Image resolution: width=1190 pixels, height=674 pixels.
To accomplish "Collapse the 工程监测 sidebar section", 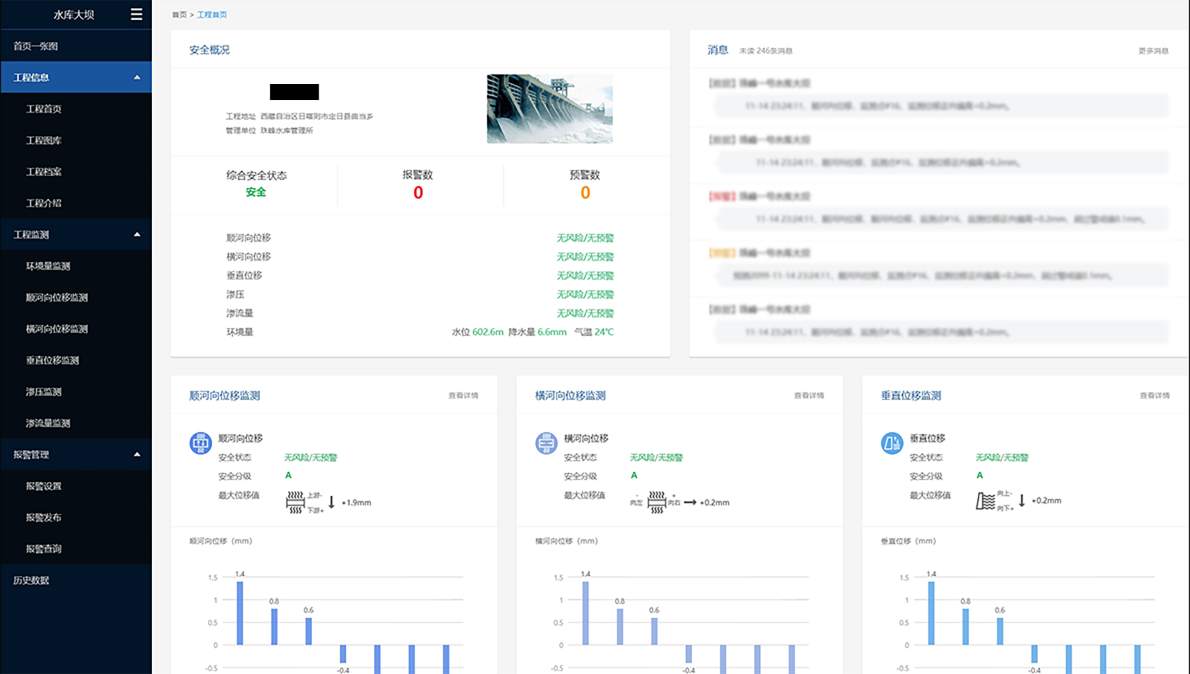I will pos(137,235).
